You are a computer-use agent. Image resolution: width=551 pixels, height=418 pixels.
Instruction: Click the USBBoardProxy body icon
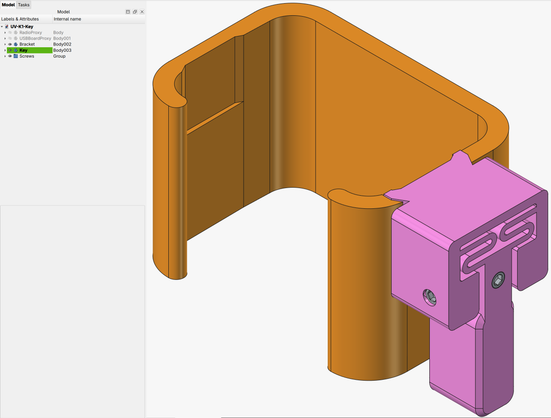15,38
